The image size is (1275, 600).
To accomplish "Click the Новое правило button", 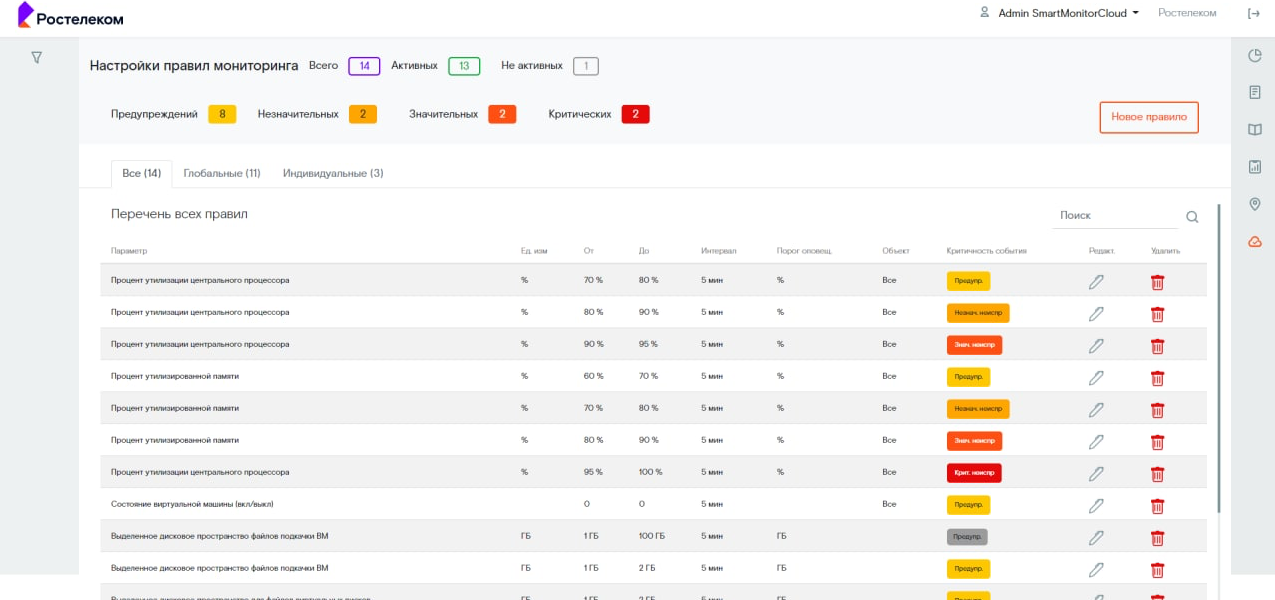I will 1148,117.
